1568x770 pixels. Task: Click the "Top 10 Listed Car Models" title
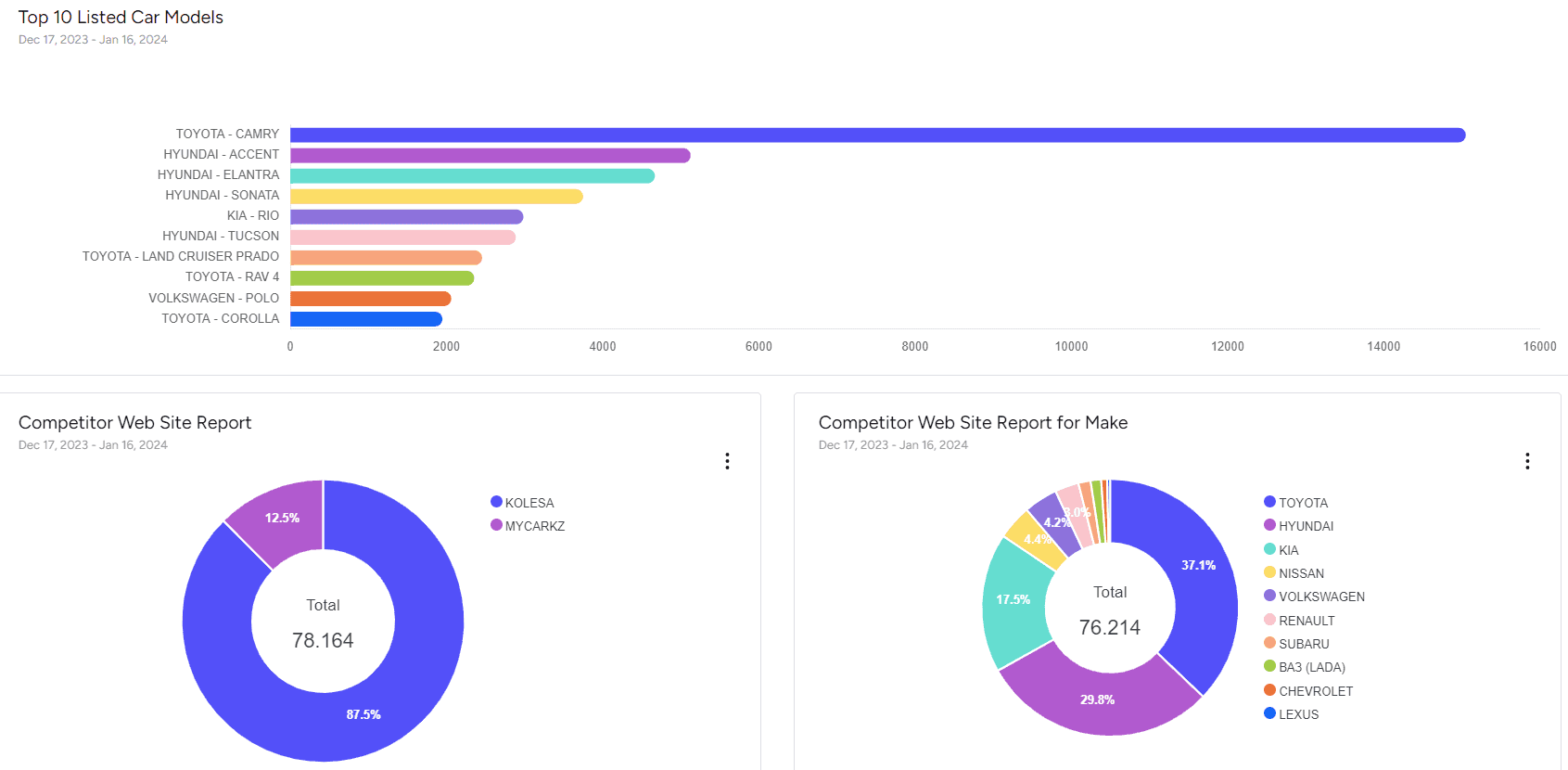click(x=121, y=18)
